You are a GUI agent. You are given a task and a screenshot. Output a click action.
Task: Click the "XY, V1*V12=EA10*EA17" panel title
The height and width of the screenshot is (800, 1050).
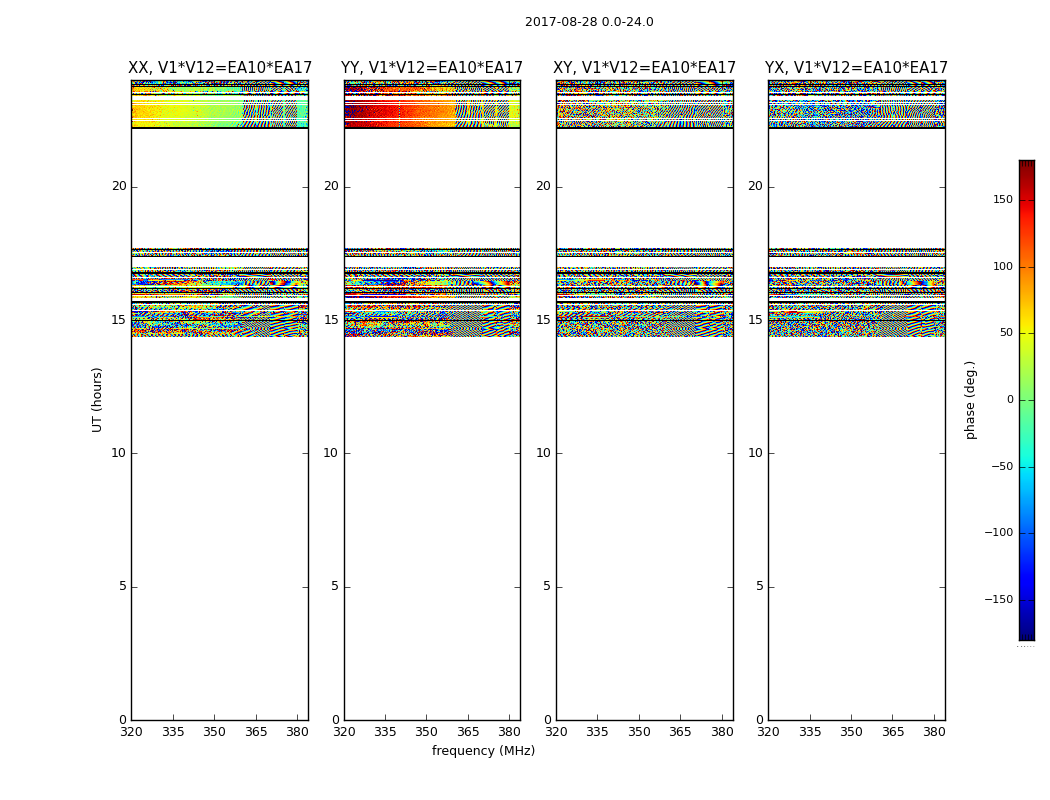click(x=644, y=68)
